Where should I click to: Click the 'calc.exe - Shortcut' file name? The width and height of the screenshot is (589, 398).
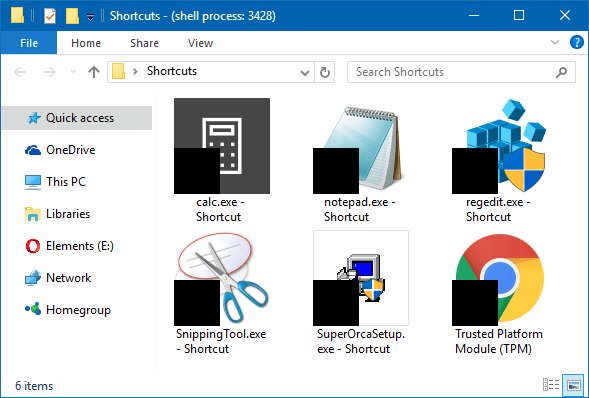coord(220,209)
